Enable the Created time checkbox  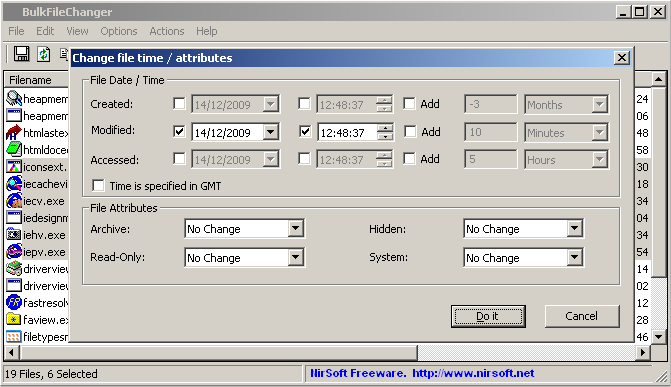(304, 104)
